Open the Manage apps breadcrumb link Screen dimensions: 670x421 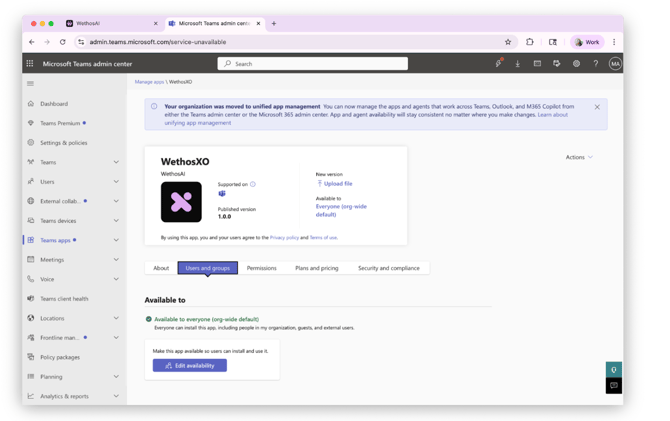149,82
